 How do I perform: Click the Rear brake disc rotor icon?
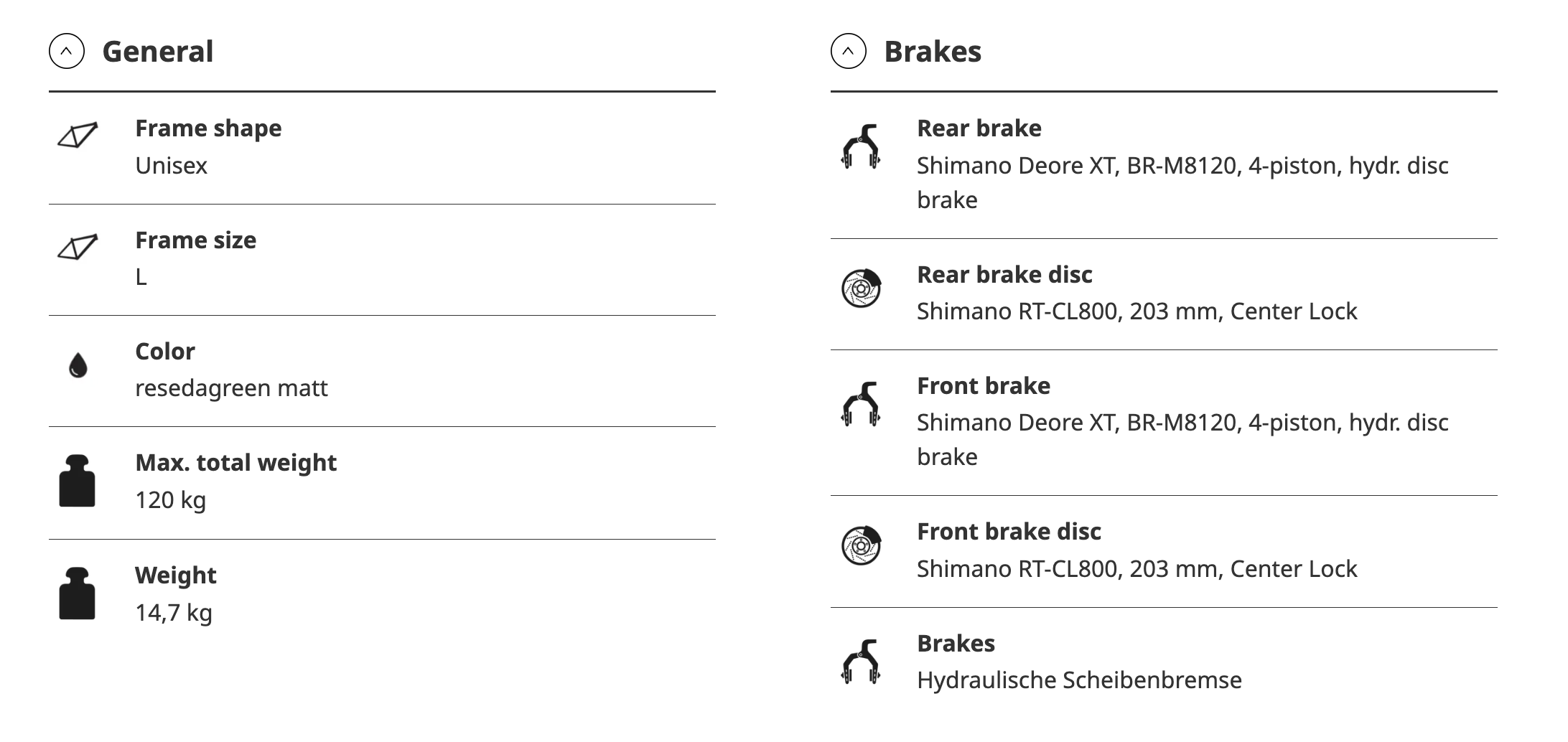click(x=861, y=288)
